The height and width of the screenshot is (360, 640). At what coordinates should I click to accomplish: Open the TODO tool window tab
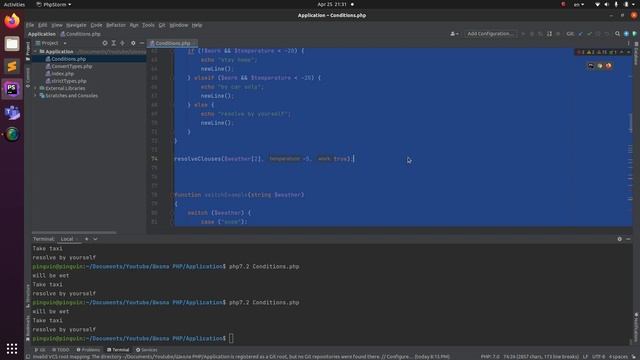pos(61,350)
